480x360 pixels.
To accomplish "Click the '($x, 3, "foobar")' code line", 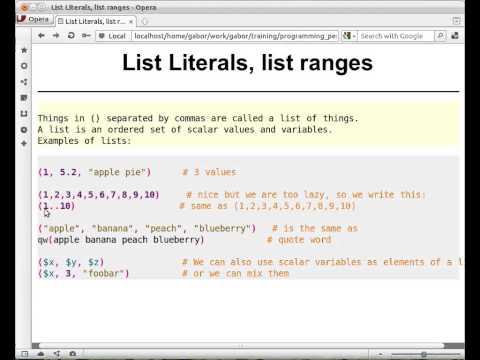I will pyautogui.click(x=83, y=274).
